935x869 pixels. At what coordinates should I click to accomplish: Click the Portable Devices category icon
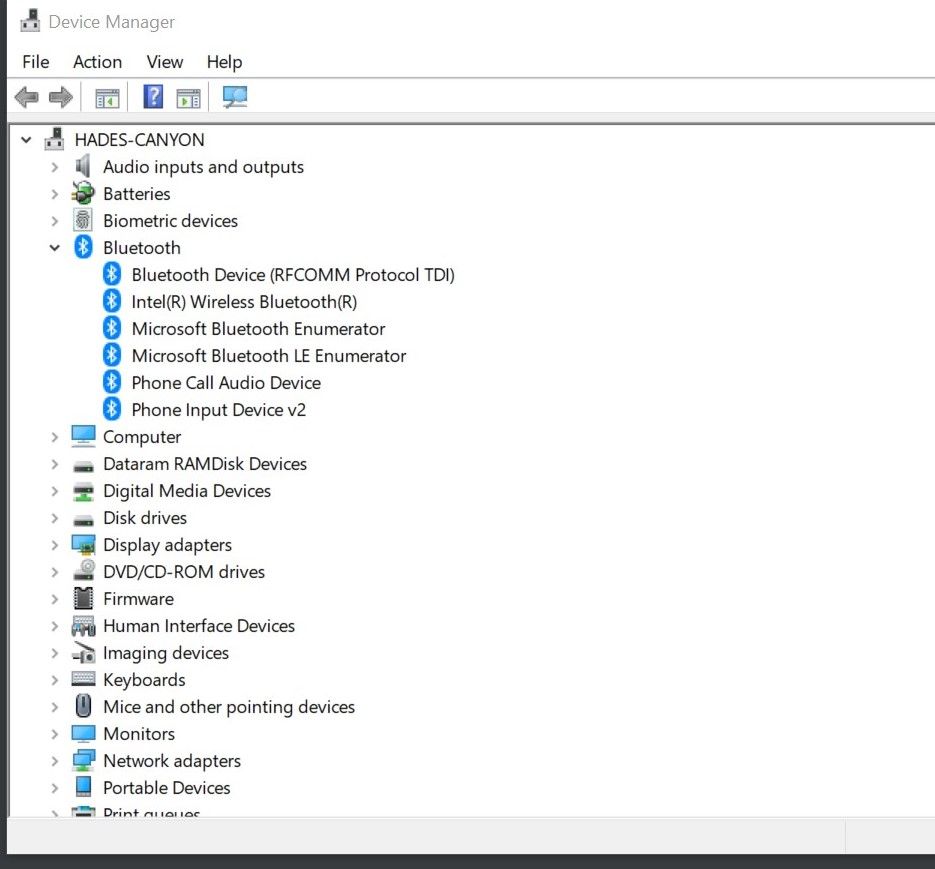(83, 787)
